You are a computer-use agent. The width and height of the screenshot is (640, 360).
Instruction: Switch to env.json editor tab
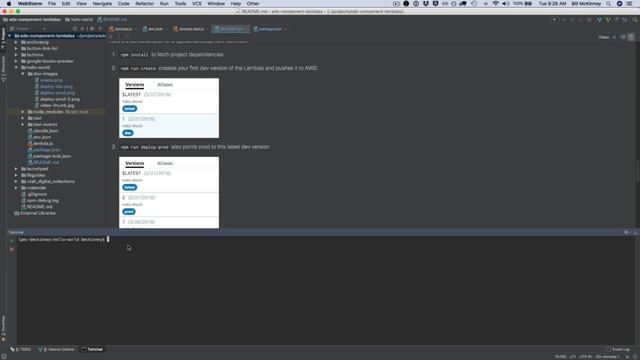pos(155,29)
